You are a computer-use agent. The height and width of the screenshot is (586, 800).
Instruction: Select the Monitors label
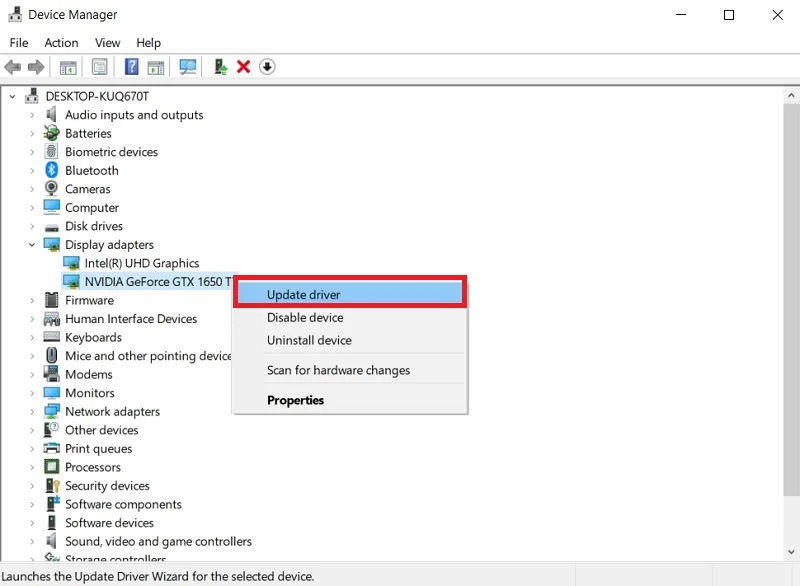click(90, 393)
